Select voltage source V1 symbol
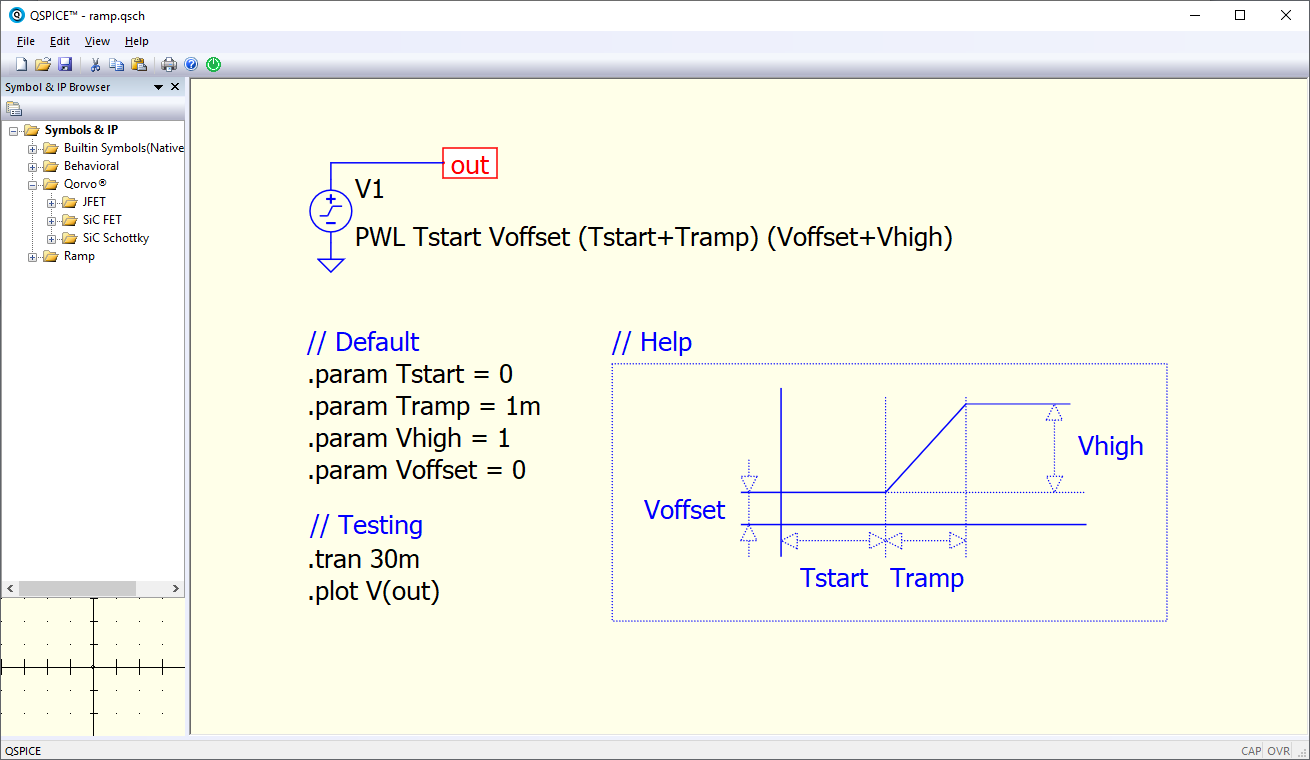This screenshot has height=760, width=1310. [331, 211]
